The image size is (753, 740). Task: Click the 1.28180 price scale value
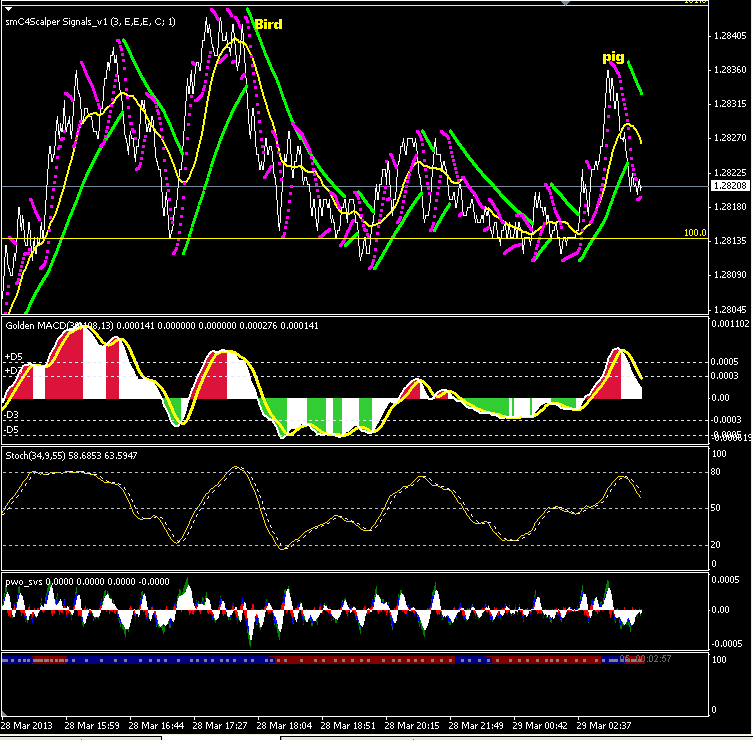pos(730,207)
